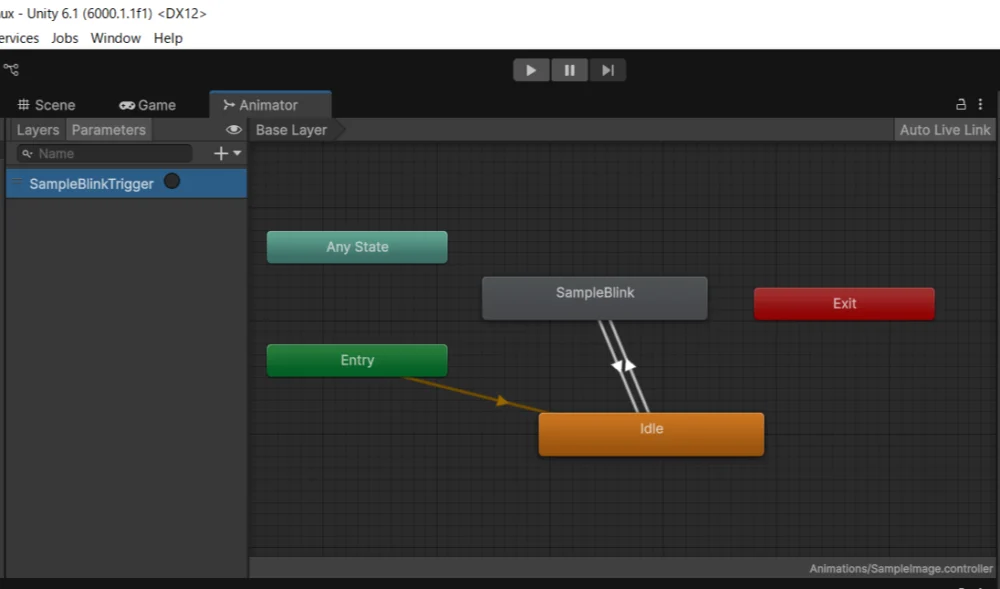Click the search icon in the Name field
1000x589 pixels.
click(x=27, y=154)
